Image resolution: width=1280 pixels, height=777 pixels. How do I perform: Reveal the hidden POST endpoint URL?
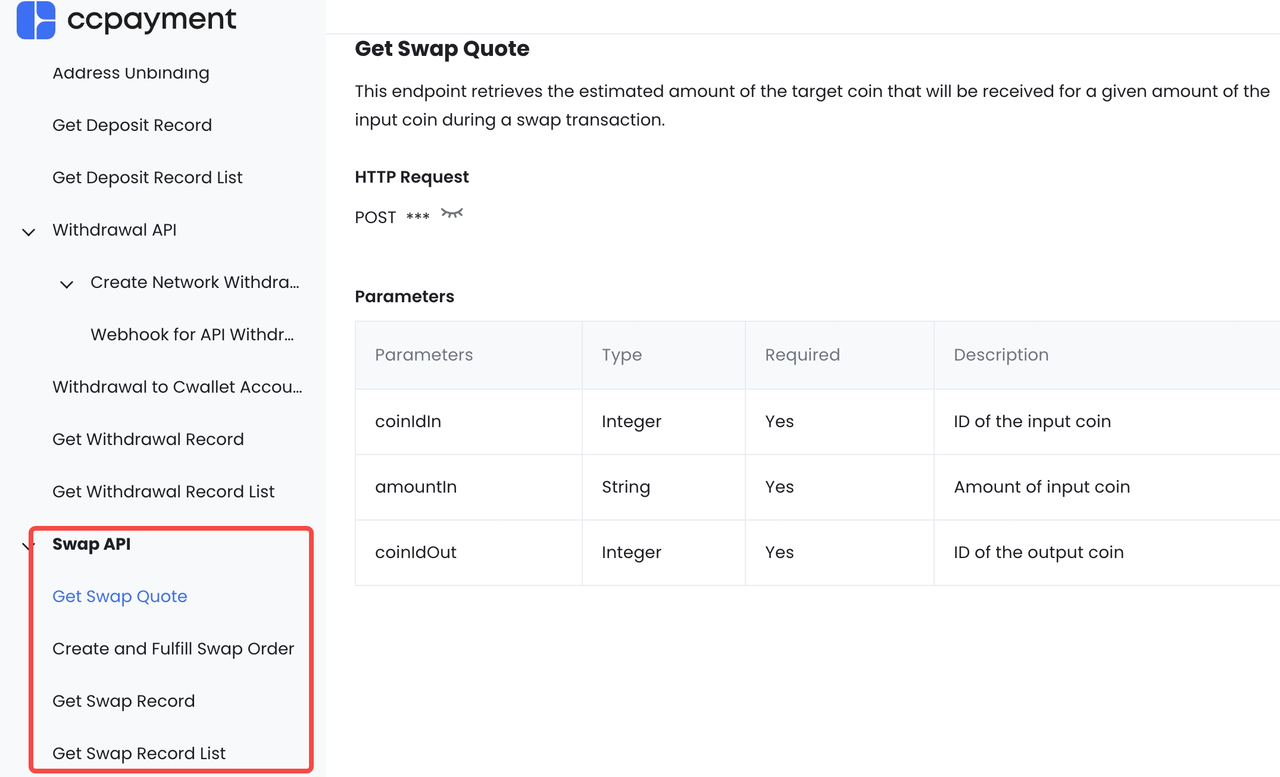tap(452, 214)
